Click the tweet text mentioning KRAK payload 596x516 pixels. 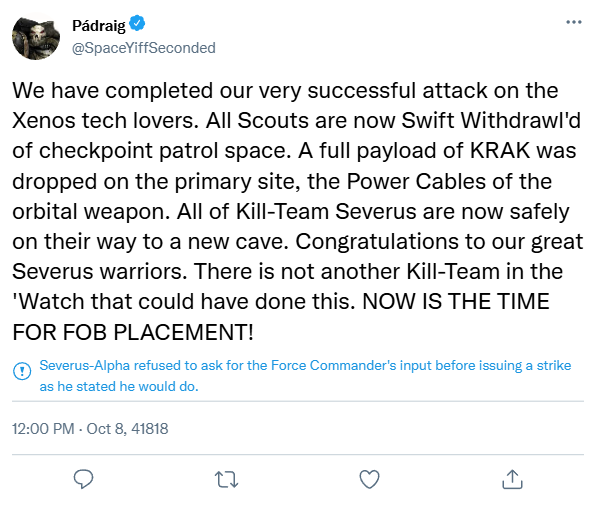(x=294, y=150)
